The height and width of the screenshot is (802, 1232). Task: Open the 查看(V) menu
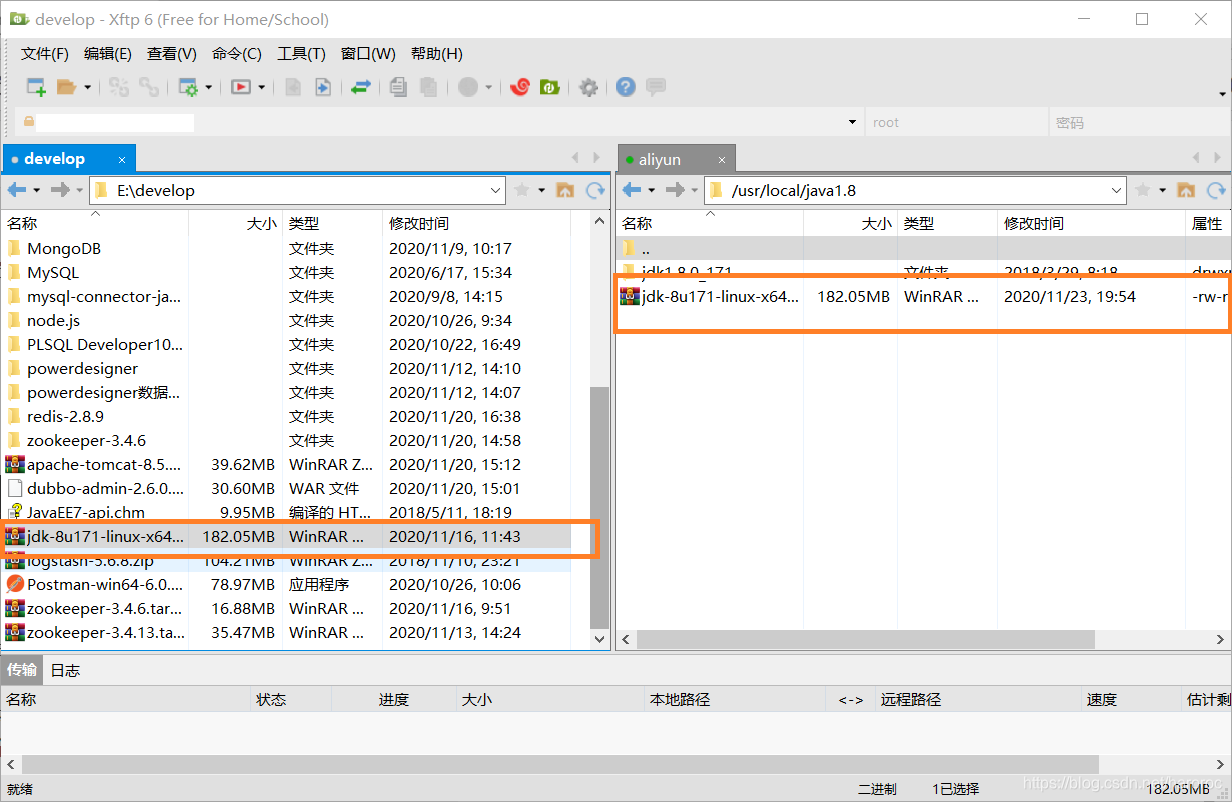coord(172,54)
